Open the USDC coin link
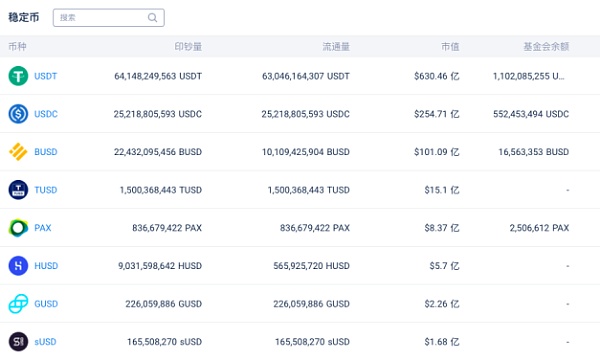The width and height of the screenshot is (600, 360). click(x=46, y=114)
